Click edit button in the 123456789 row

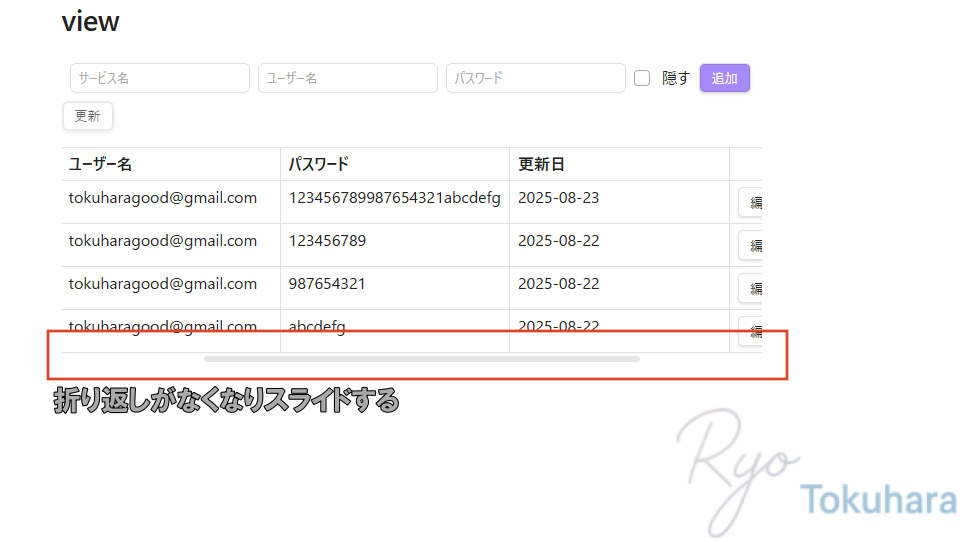pos(752,246)
